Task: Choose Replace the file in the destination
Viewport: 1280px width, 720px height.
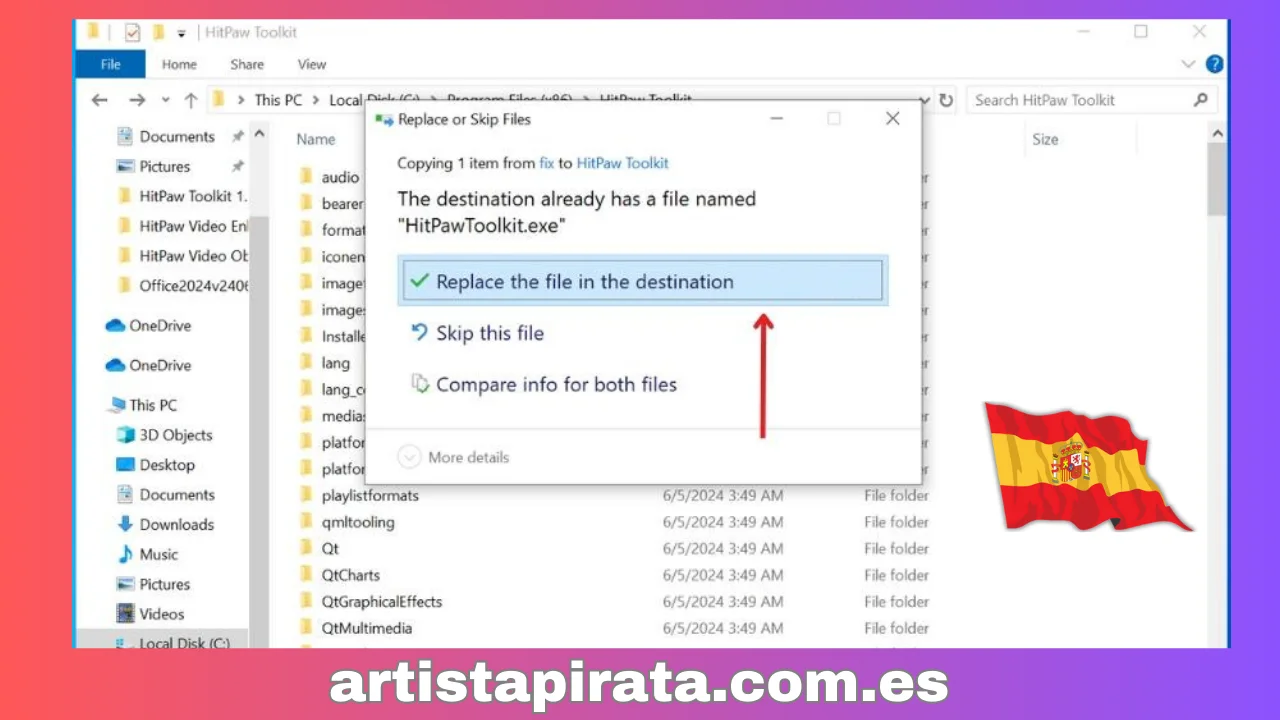Action: [642, 281]
